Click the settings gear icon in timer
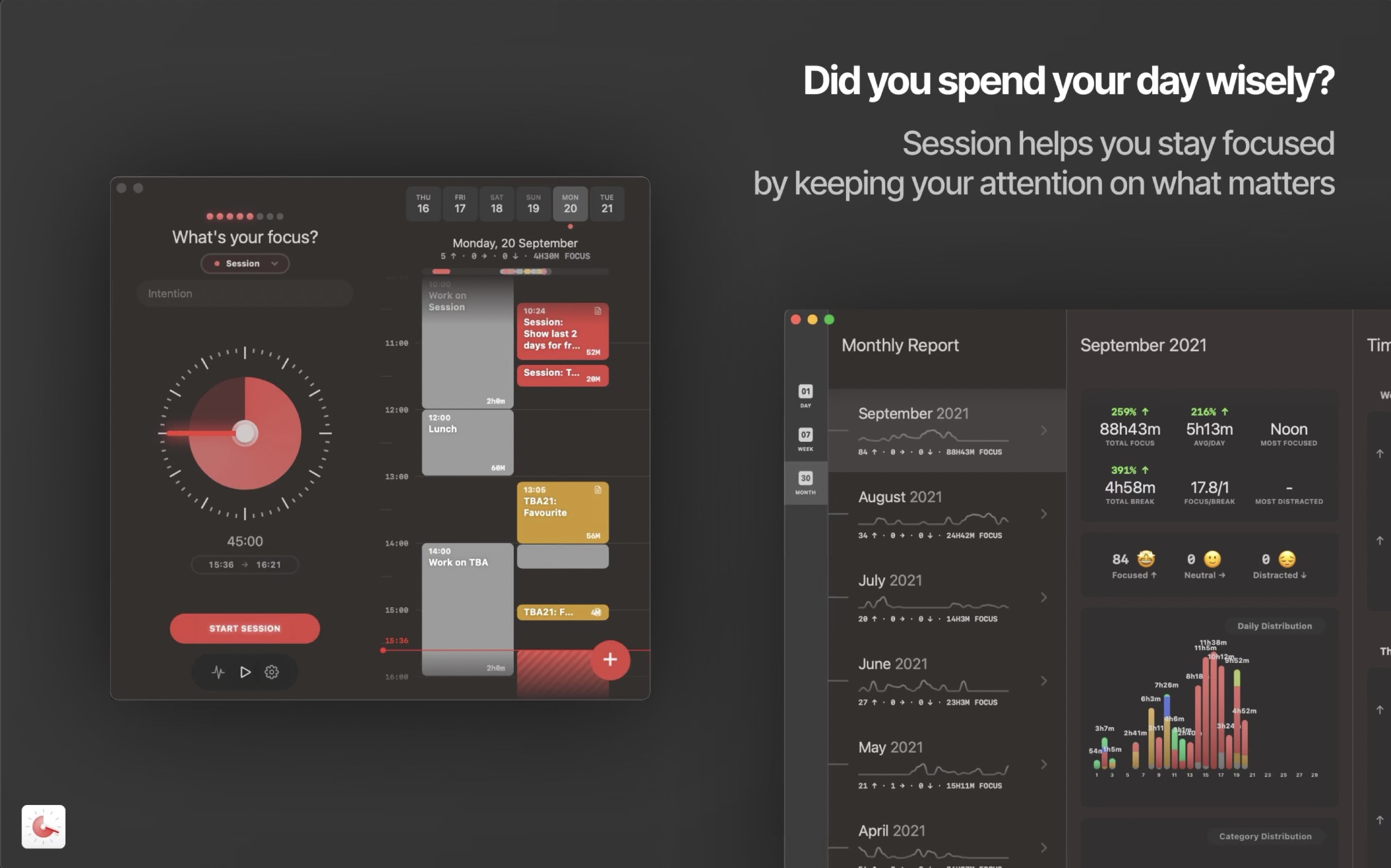 (271, 671)
